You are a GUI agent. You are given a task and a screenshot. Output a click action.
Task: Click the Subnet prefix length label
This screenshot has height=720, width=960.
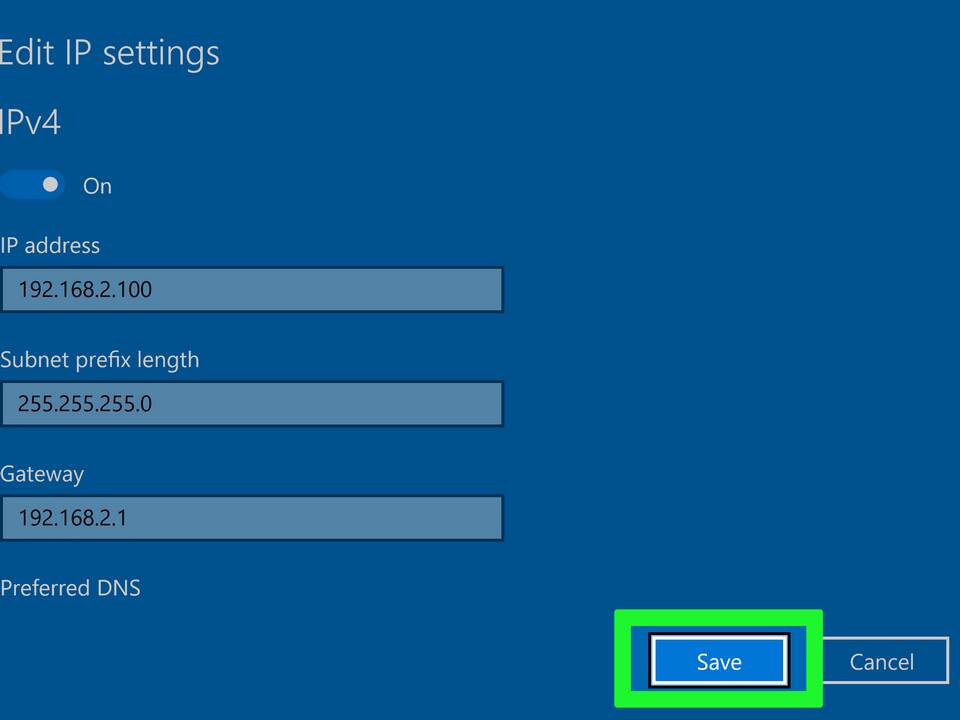tap(100, 360)
